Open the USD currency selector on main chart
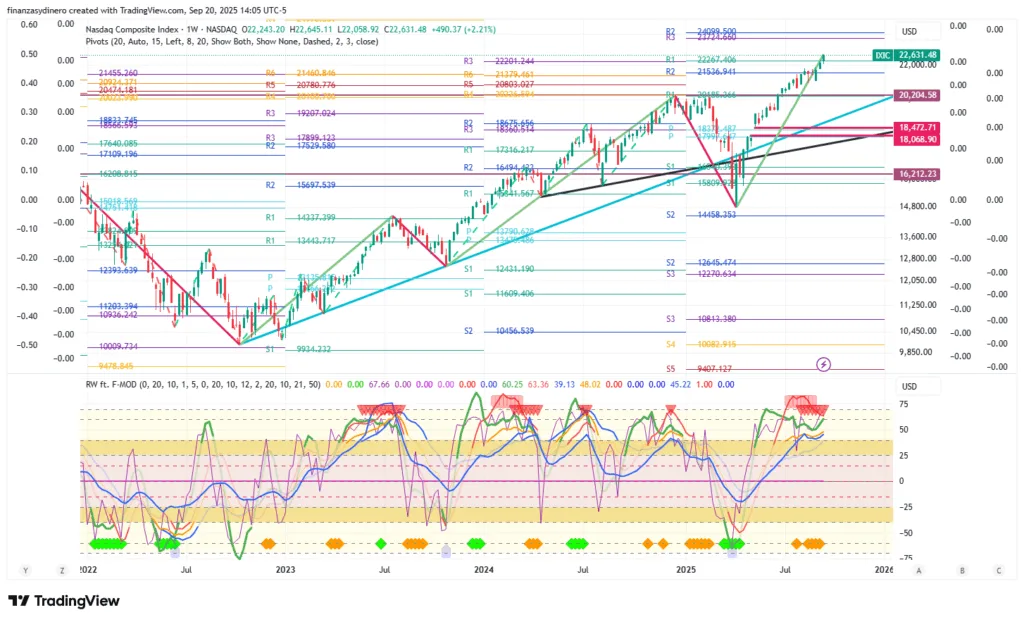The width and height of the screenshot is (1024, 622). pos(917,31)
